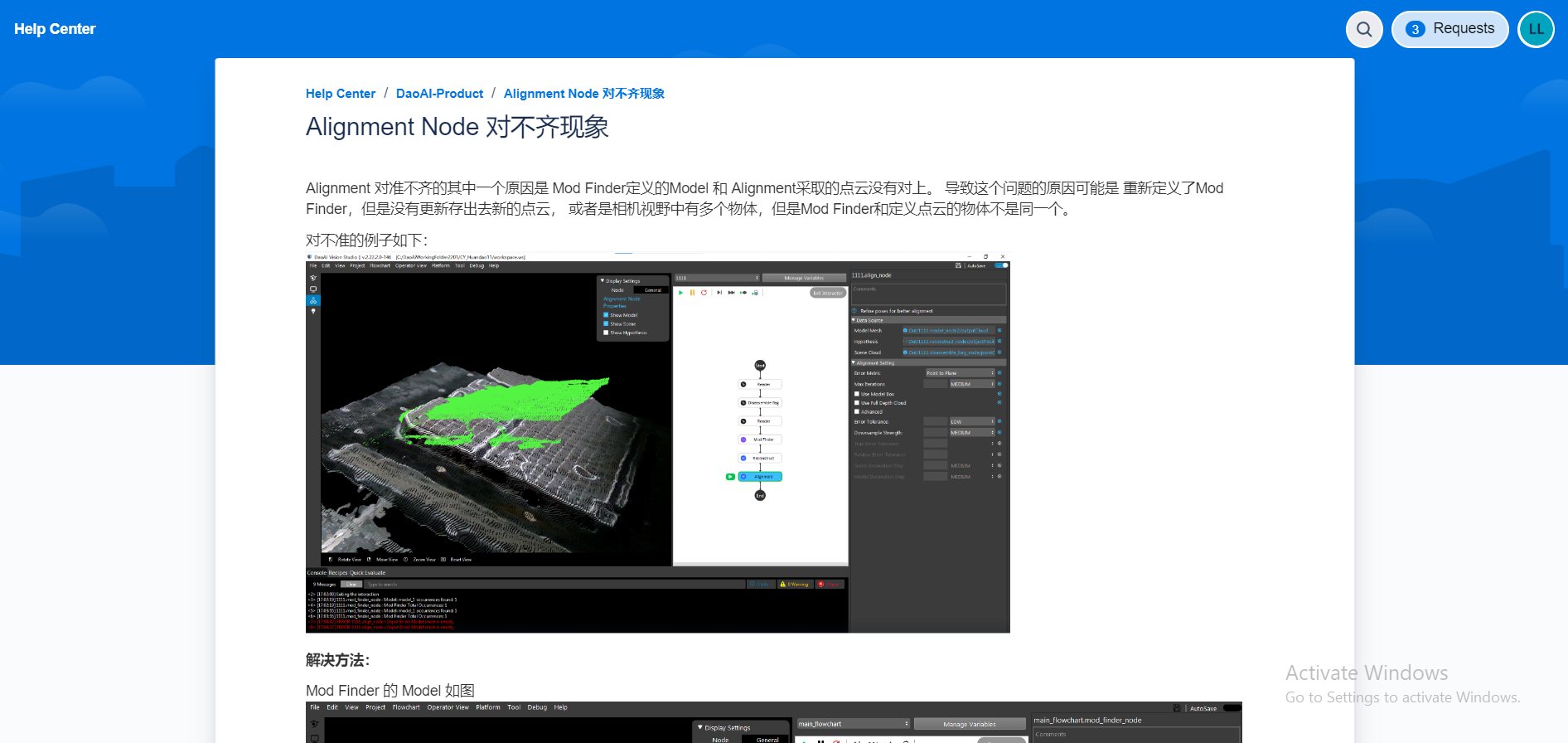
Task: Open the LL user profile avatar
Action: 1536,29
